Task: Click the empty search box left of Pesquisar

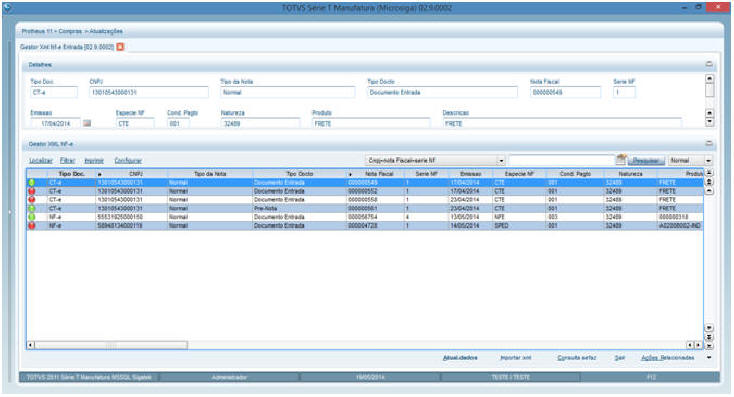Action: click(x=561, y=161)
